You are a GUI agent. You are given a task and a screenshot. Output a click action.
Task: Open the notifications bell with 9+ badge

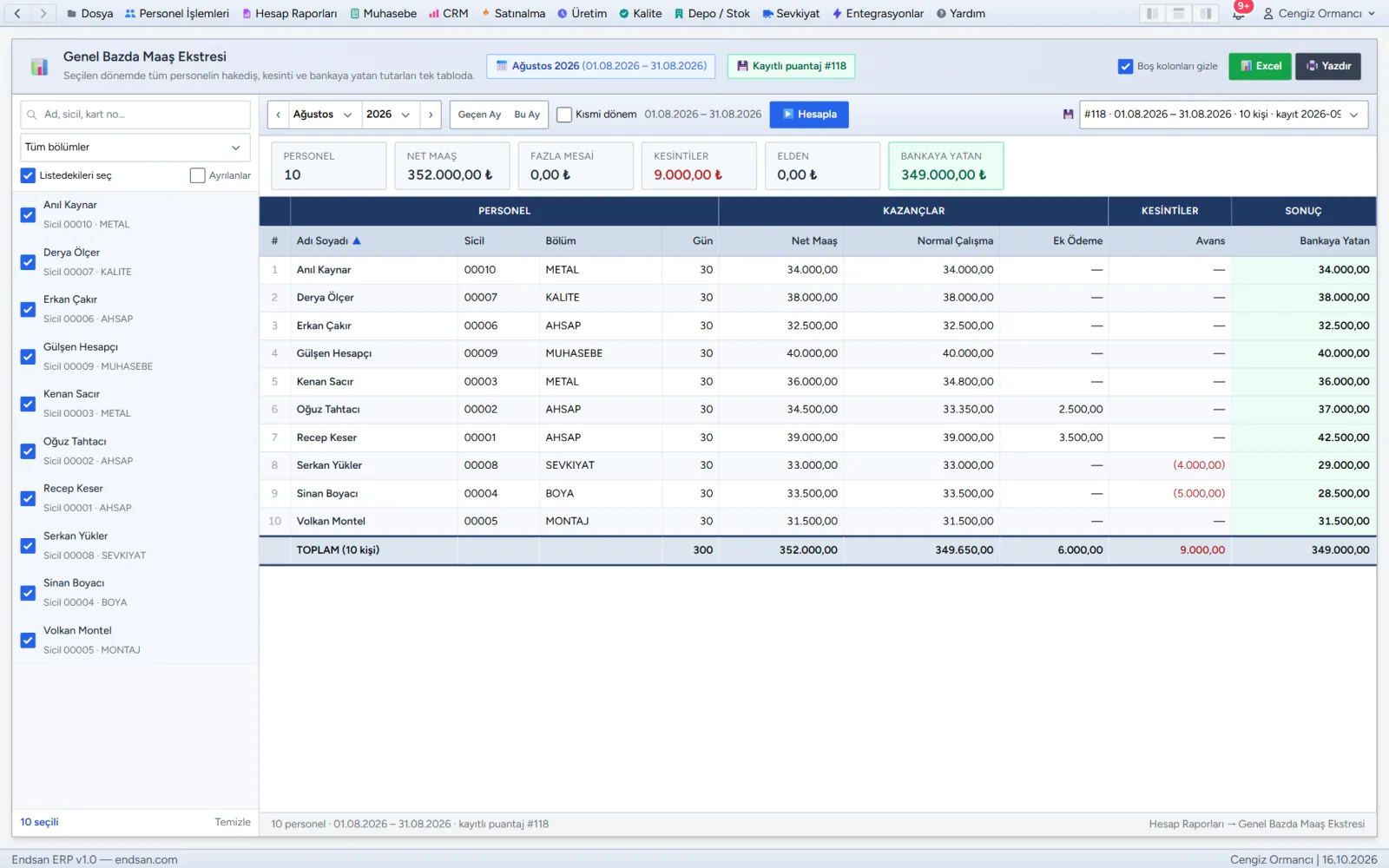1239,13
